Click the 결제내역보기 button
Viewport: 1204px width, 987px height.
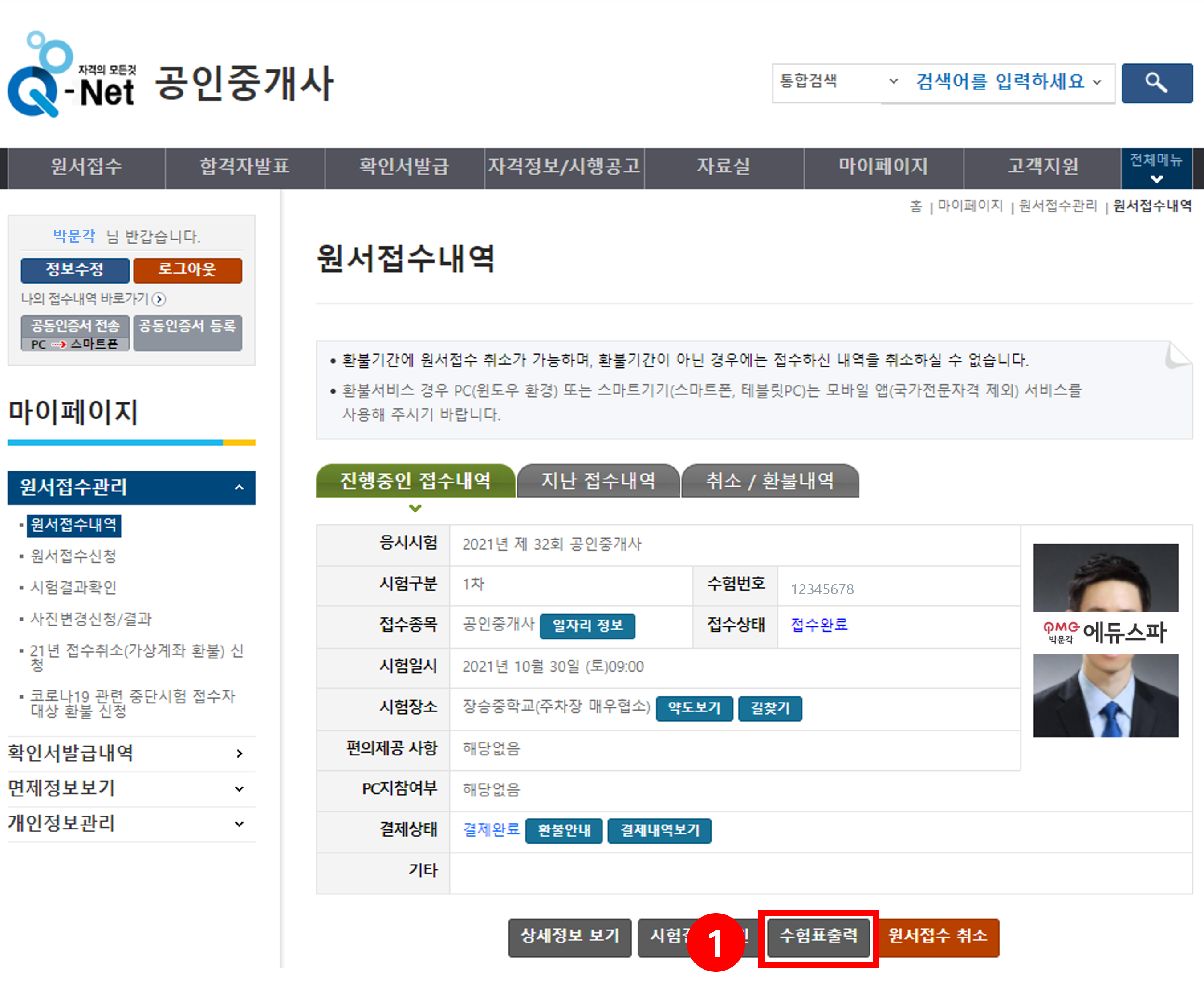tap(660, 831)
